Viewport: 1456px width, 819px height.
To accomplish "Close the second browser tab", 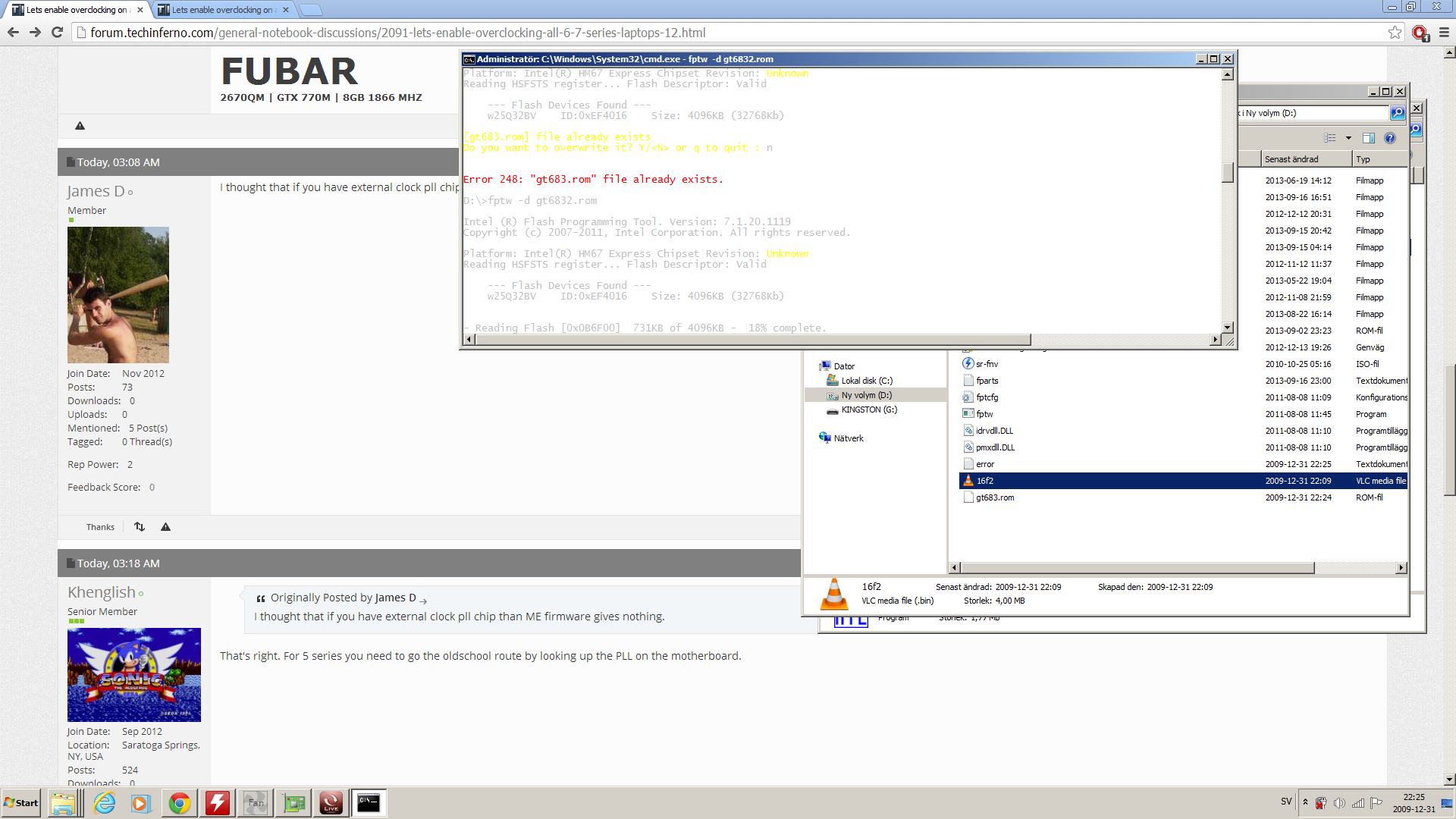I will 285,10.
